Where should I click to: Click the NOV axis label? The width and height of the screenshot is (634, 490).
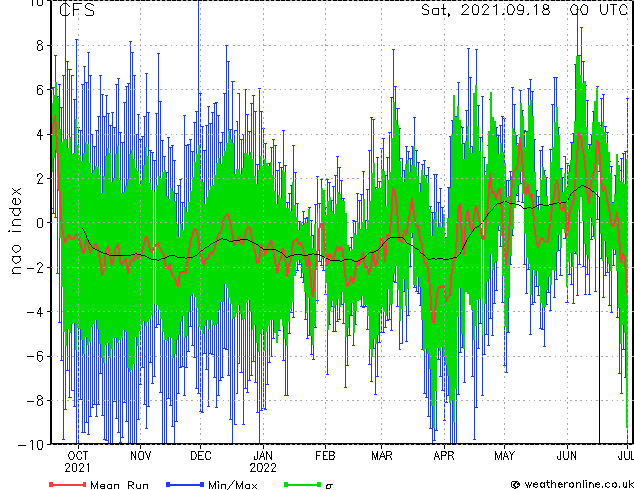(x=140, y=456)
